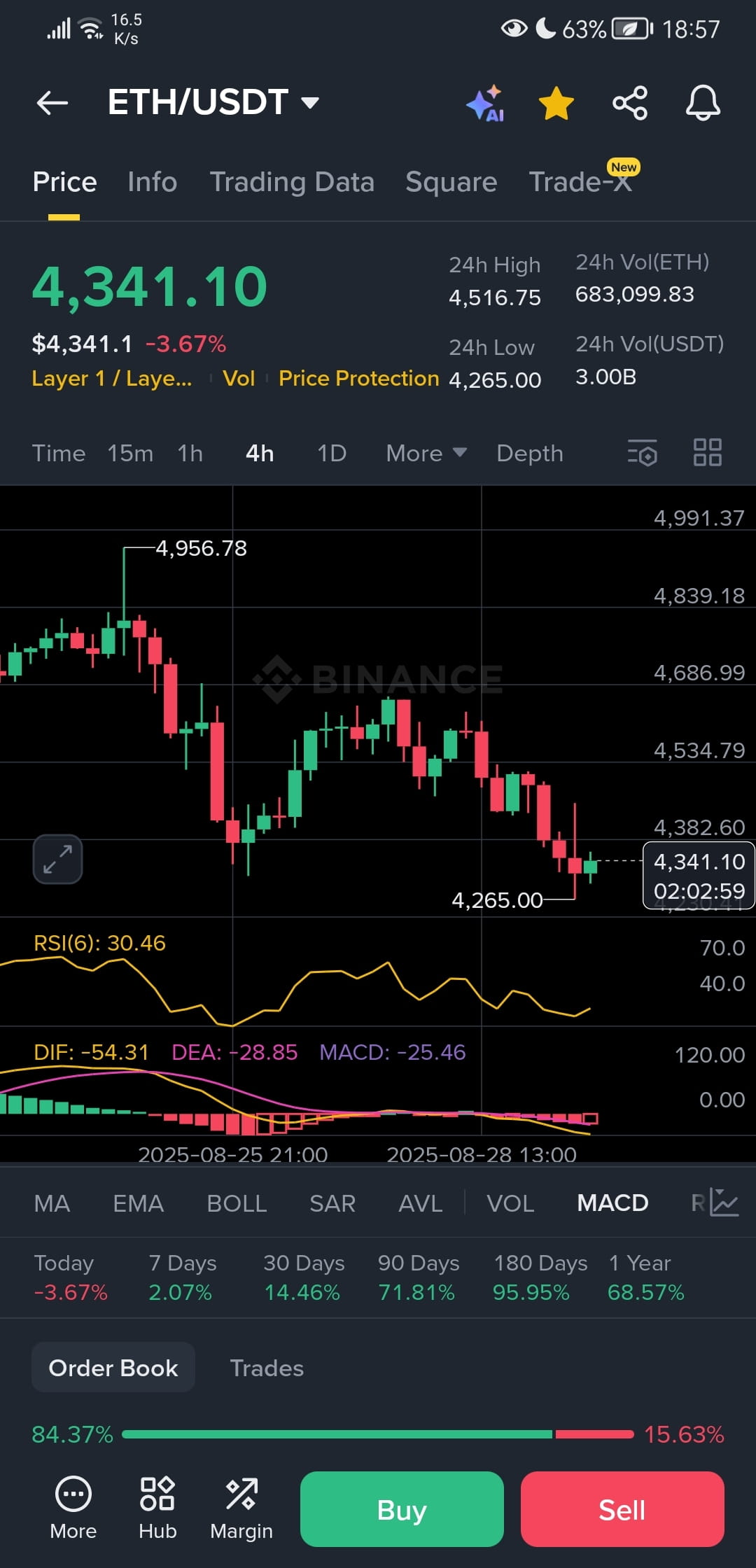Screen dimensions: 756x1568
Task: Expand the More intervals dropdown
Action: point(426,454)
